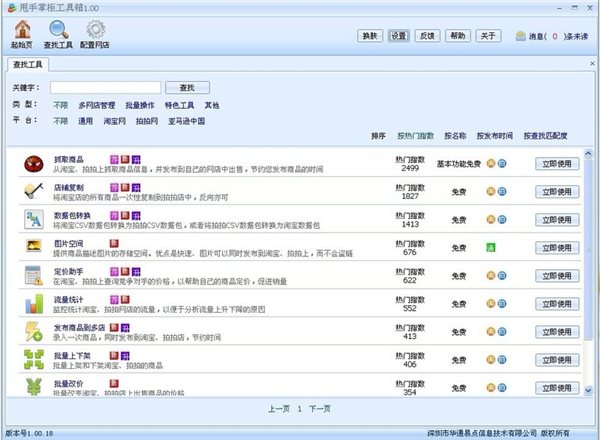Click the 查找工具 magnifier toolbar icon
The image size is (600, 440).
point(59,30)
